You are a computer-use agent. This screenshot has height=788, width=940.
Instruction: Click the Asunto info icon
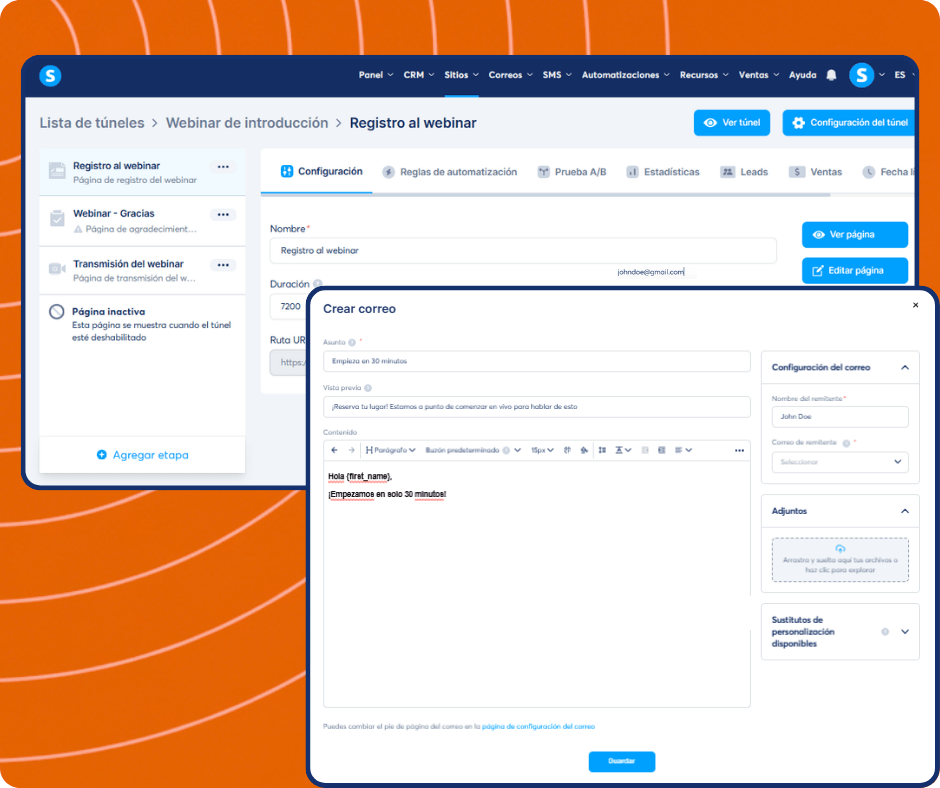[x=352, y=342]
